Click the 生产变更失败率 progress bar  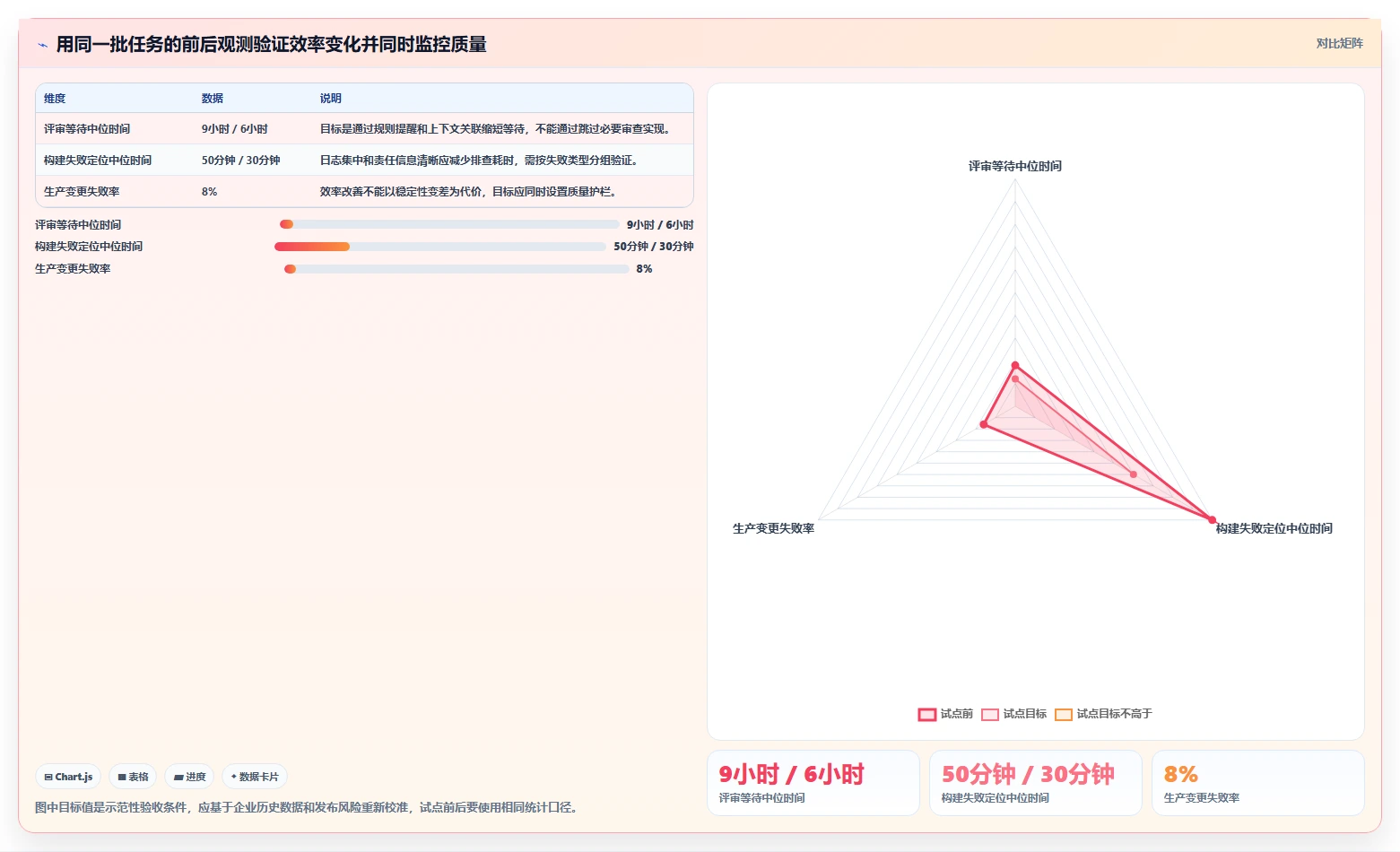point(457,269)
